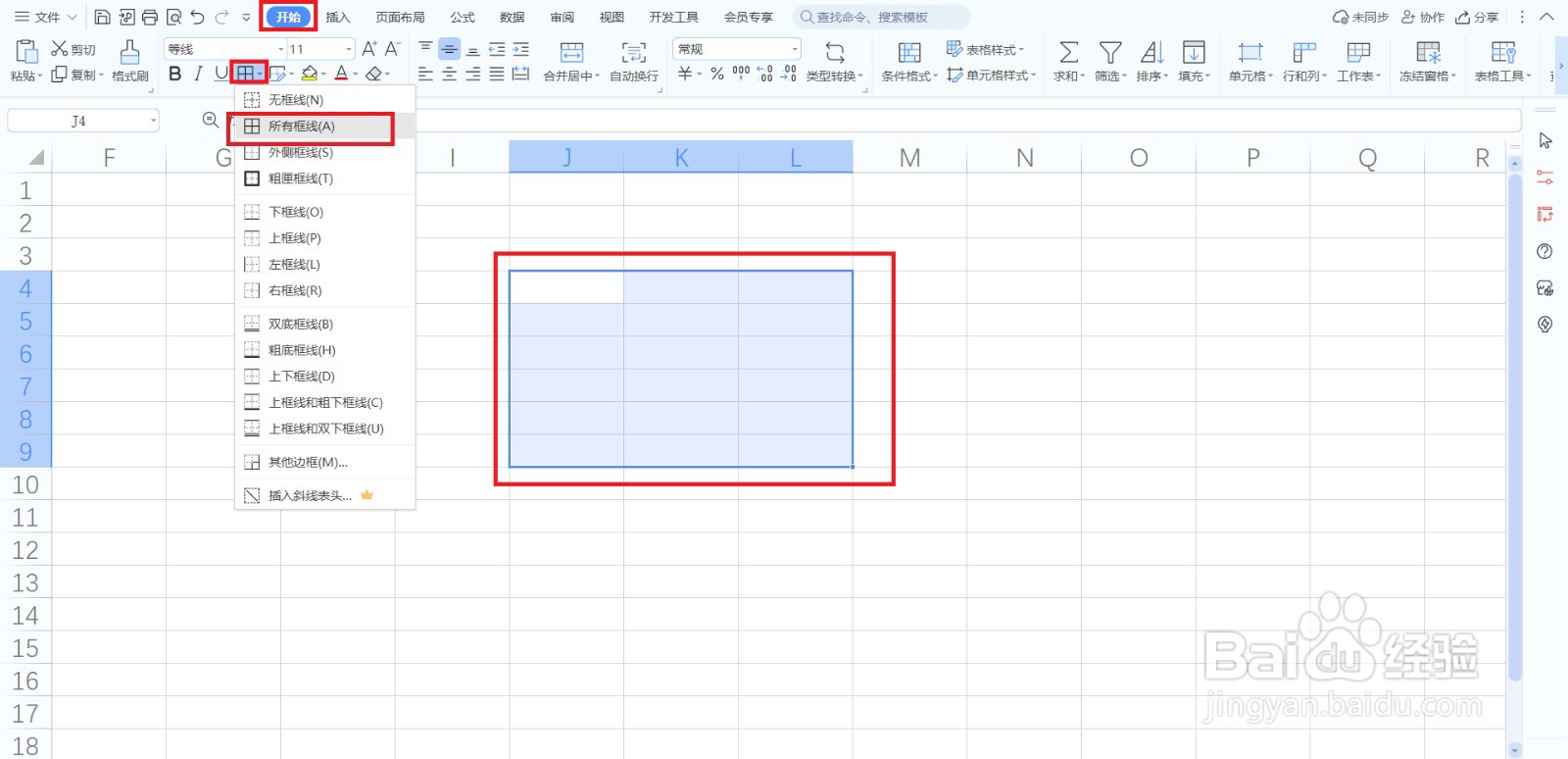Toggle horizontal center alignment
Viewport: 1568px width, 759px height.
449,74
